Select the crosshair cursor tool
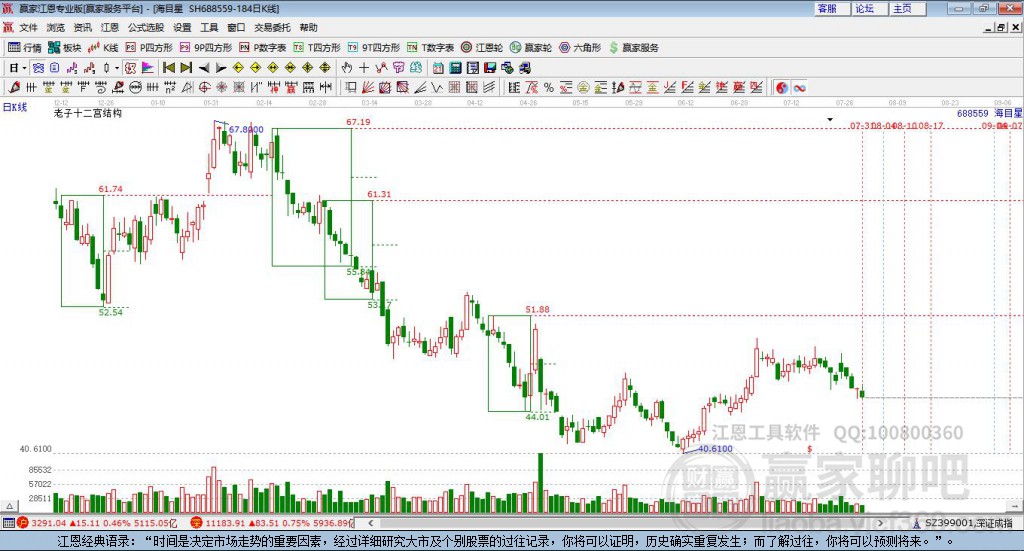Screen dimensions: 1024x551 pyautogui.click(x=364, y=68)
